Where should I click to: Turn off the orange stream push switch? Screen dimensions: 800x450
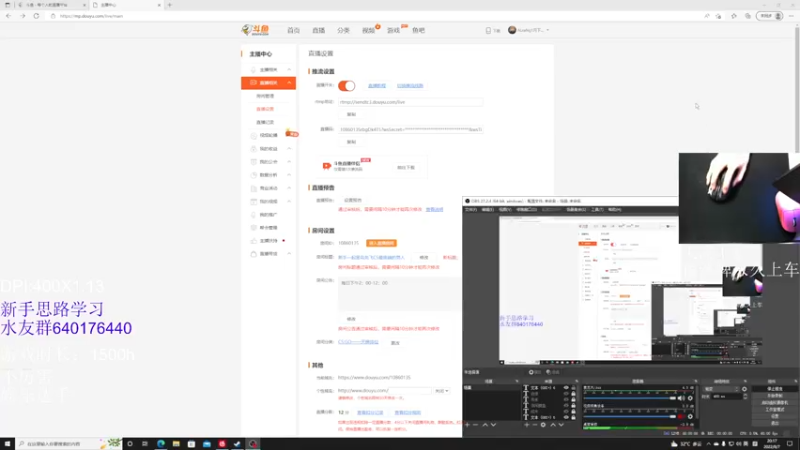(x=346, y=86)
